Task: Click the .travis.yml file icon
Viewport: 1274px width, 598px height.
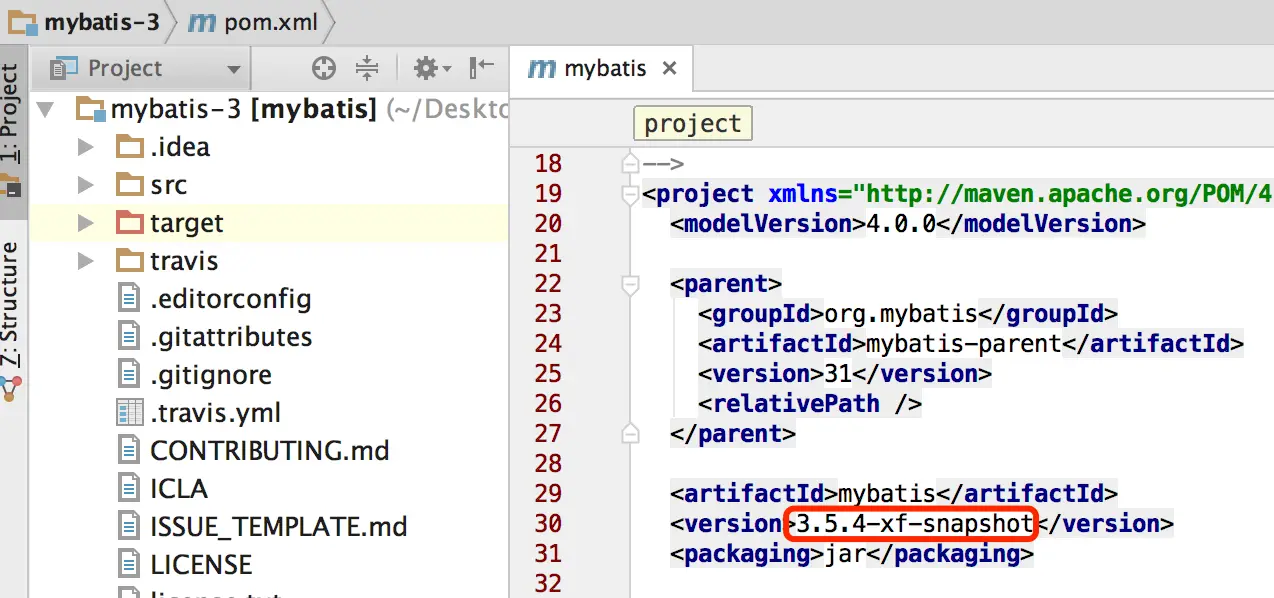Action: [130, 413]
